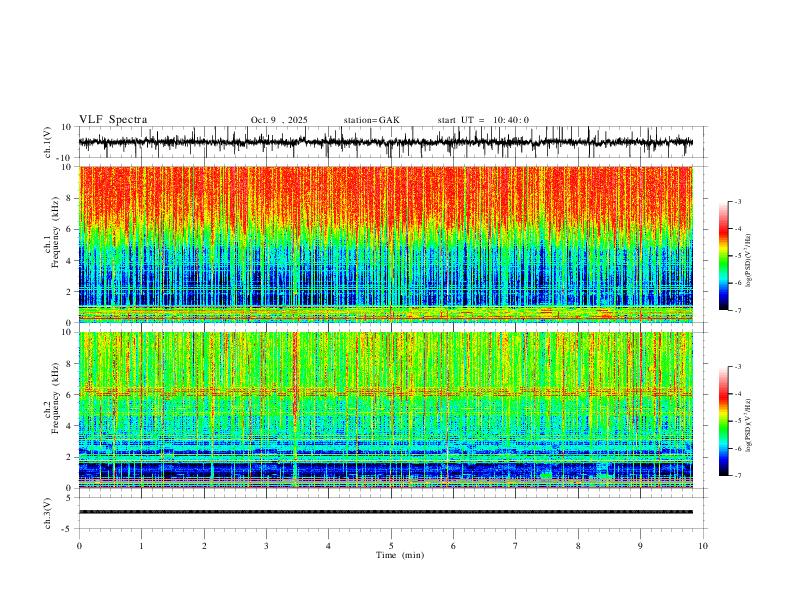Image resolution: width=792 pixels, height=612 pixels.
Task: Click the upper colorbar's log(PSD) label
Action: 748,261
